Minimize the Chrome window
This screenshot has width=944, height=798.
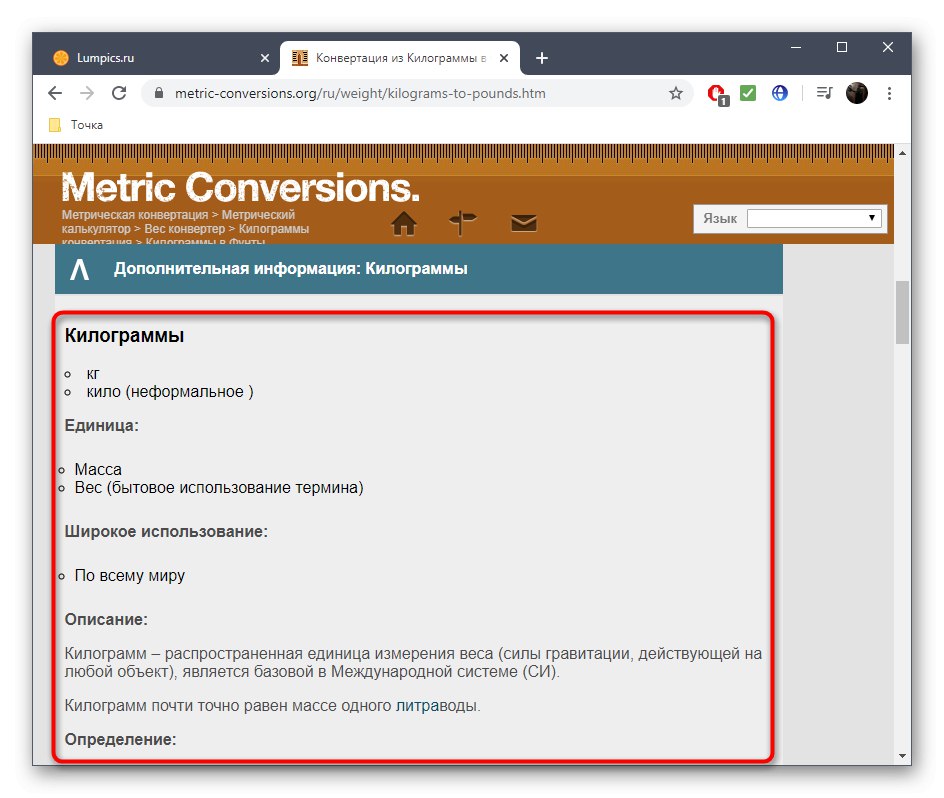tap(796, 47)
